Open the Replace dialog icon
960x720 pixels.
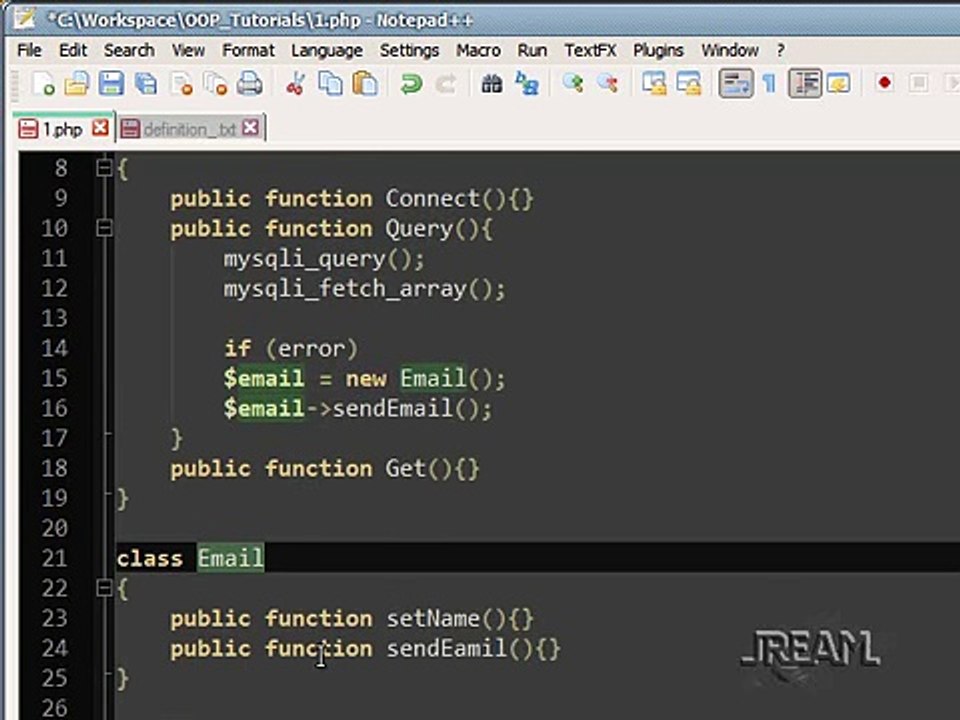point(527,83)
